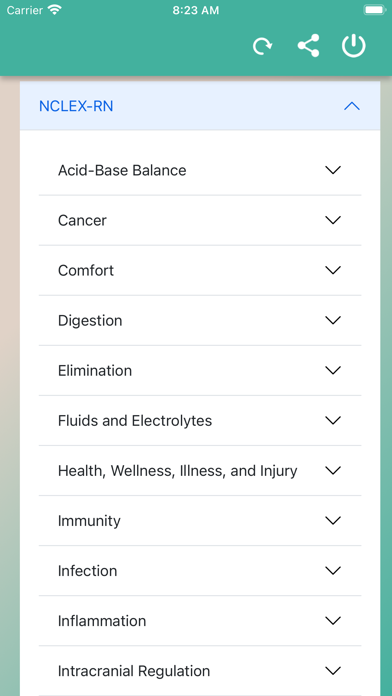Open Health, Wellness, Illness, and Injury topic
The image size is (392, 696).
(200, 471)
